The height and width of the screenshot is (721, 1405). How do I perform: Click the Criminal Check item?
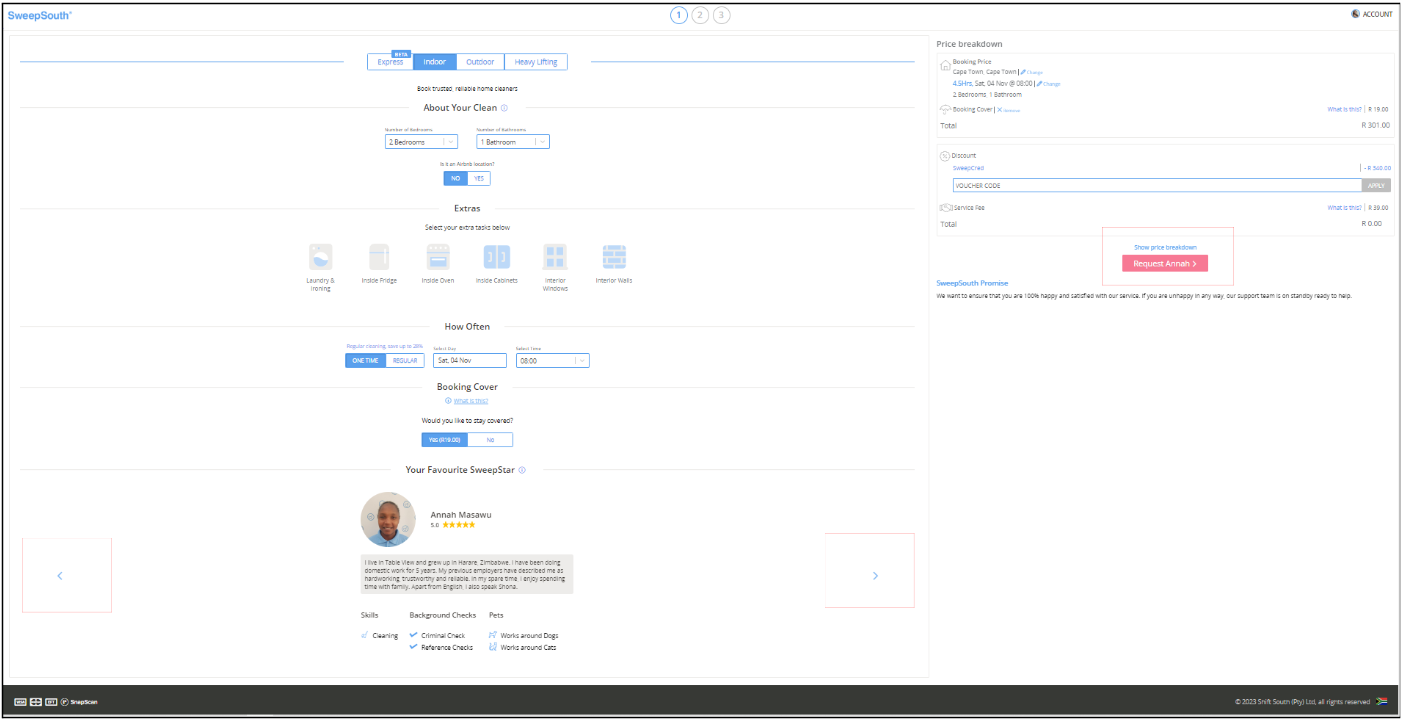tap(437, 635)
